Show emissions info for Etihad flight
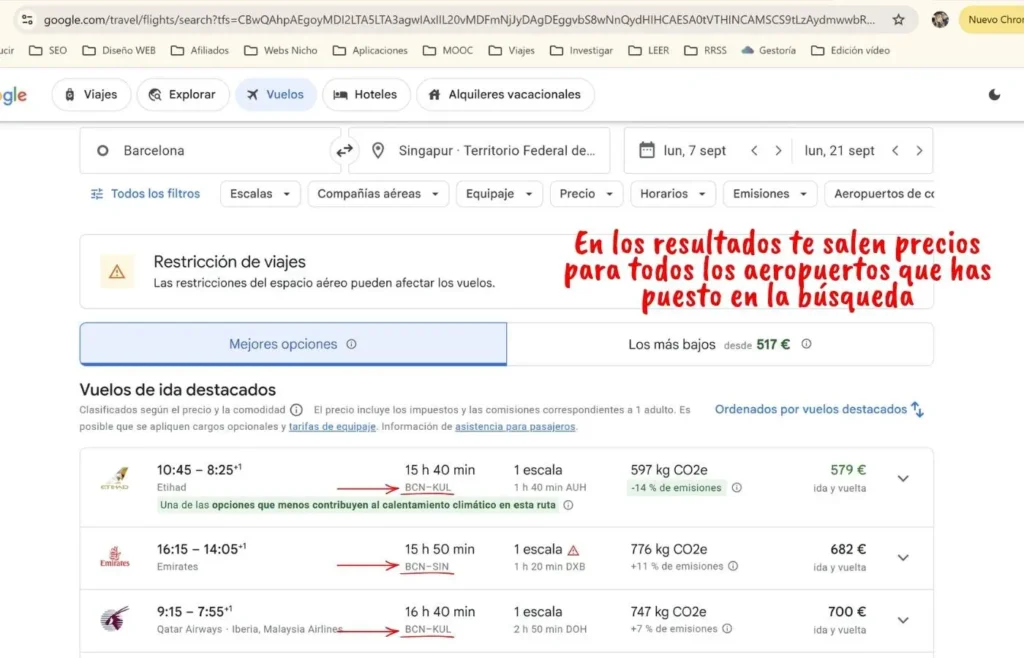This screenshot has width=1024, height=658. [737, 488]
